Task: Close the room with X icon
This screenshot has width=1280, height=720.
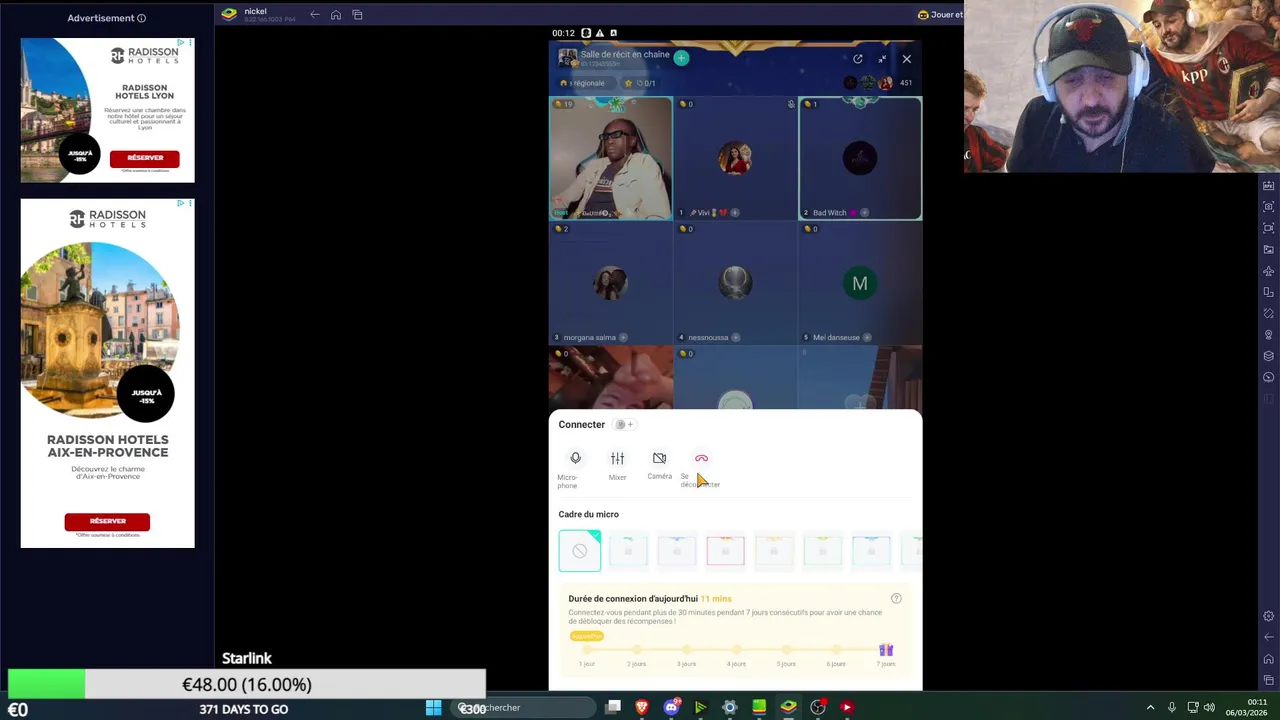Action: coord(906,59)
